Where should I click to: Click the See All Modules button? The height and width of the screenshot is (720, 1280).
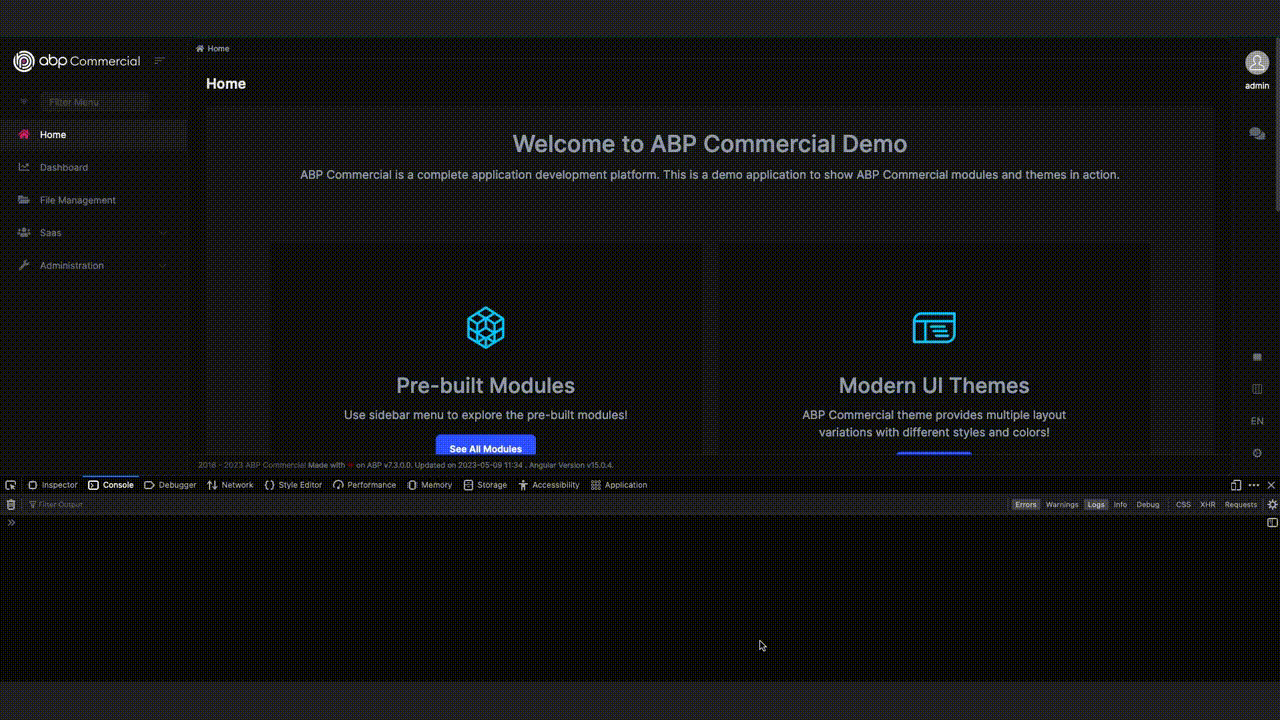tap(485, 447)
